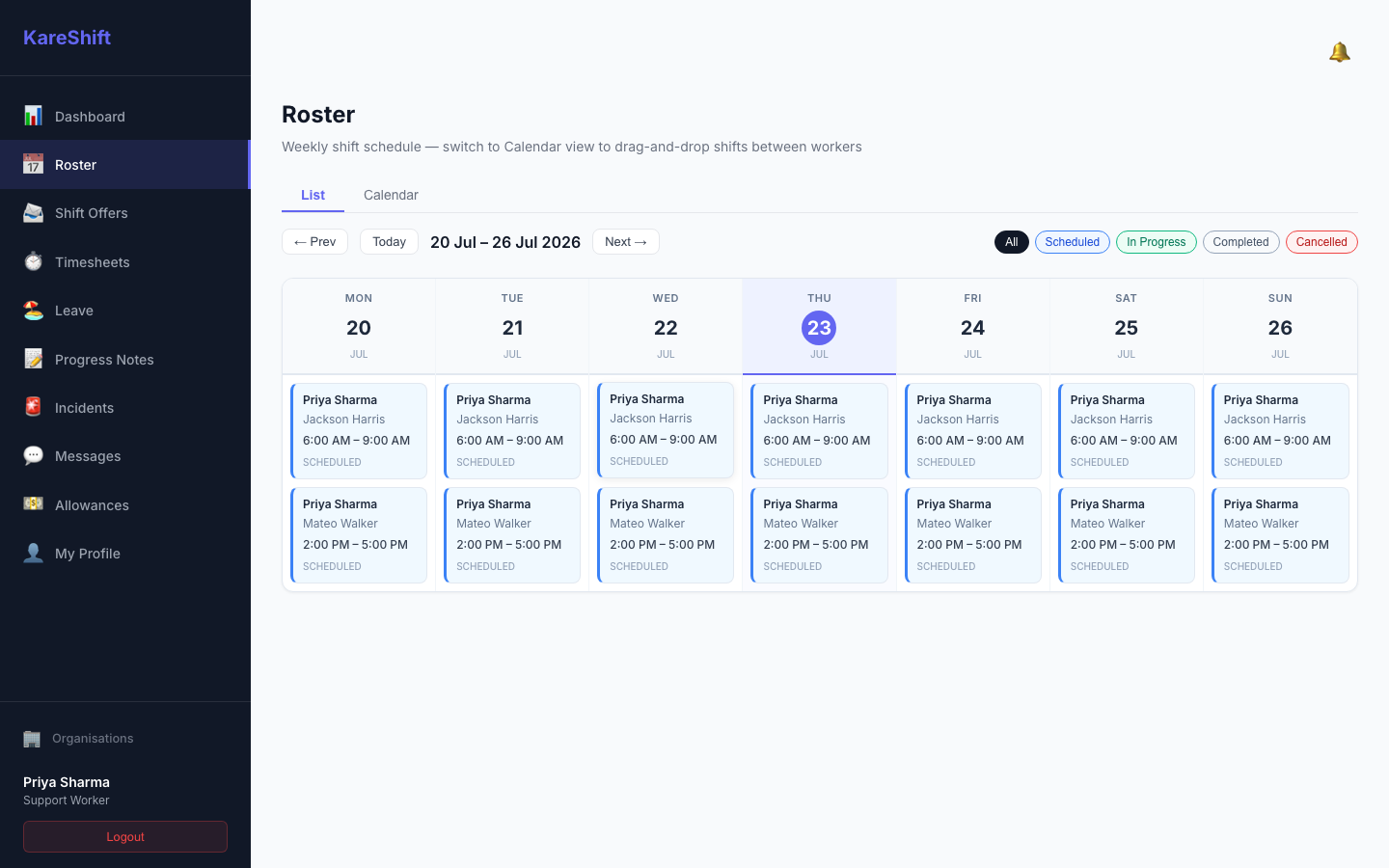Click the Roster calendar icon
Image resolution: width=1389 pixels, height=868 pixels.
point(33,164)
